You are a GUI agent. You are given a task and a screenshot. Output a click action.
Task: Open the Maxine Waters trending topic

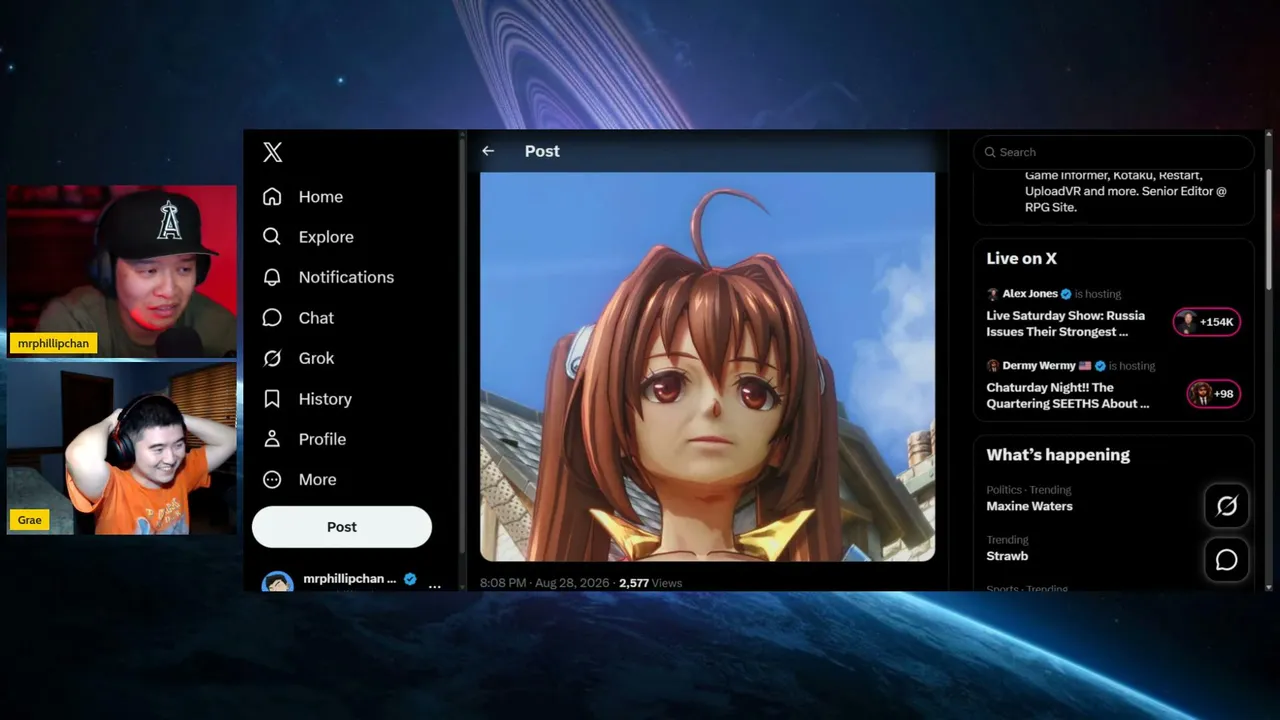[1029, 506]
